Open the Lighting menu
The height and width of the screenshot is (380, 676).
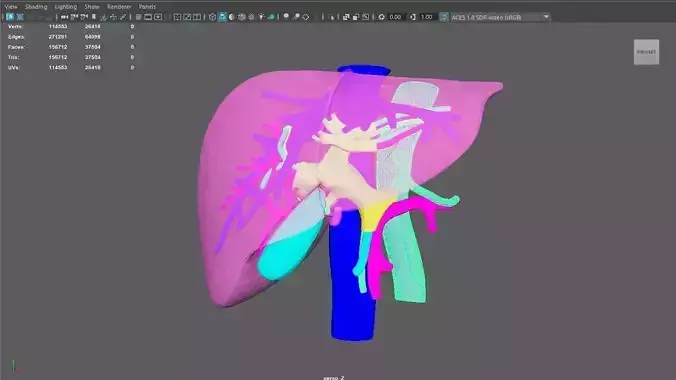point(66,6)
